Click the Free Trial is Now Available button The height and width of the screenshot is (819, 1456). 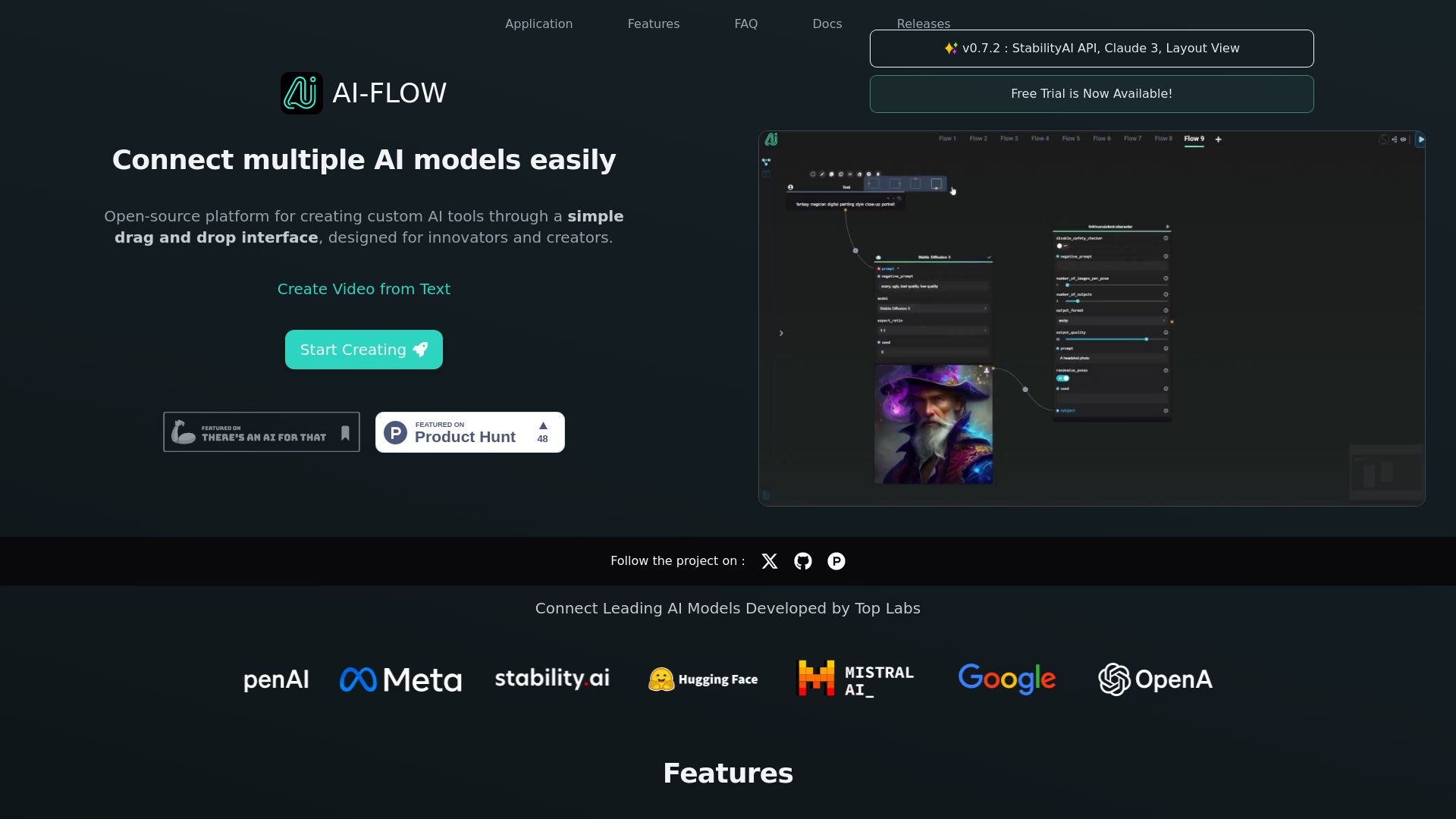(1092, 93)
